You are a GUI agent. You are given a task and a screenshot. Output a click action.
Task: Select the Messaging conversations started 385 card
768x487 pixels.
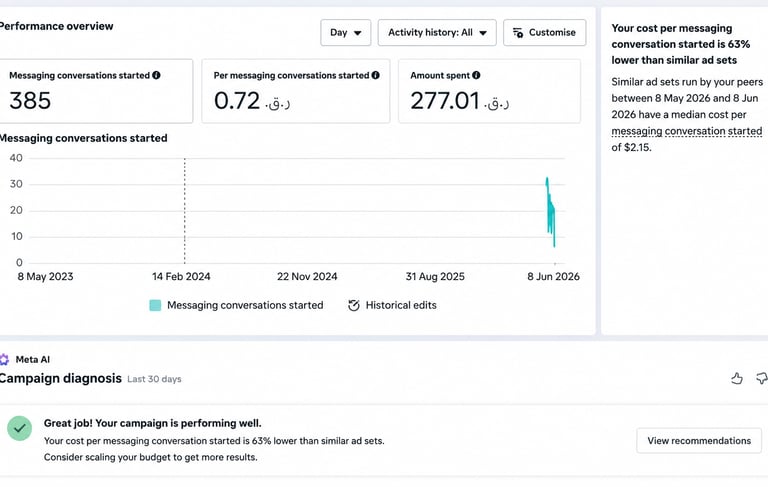[x=96, y=91]
